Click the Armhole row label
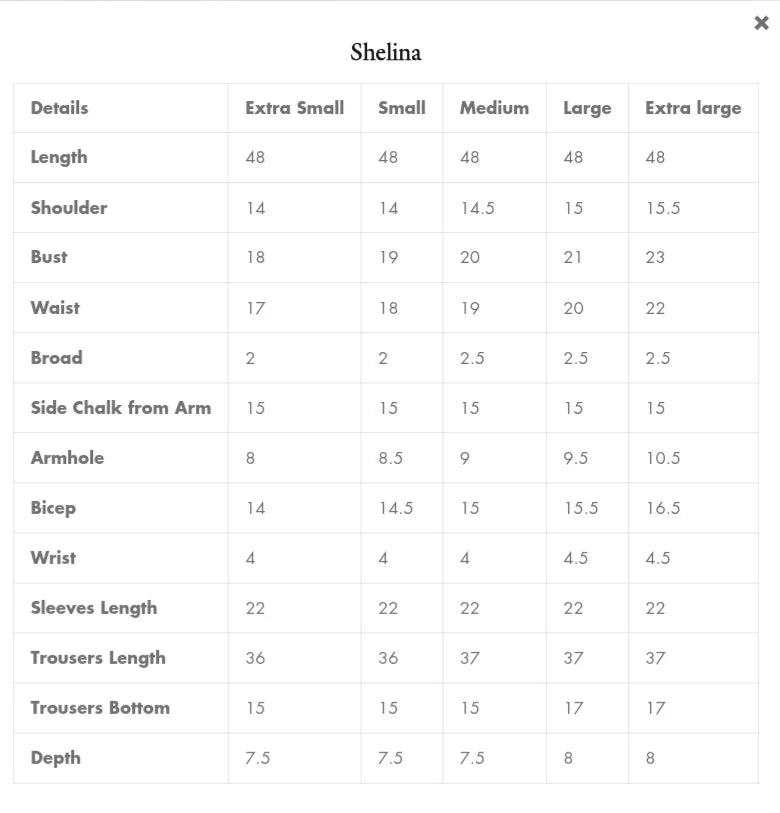Image resolution: width=780 pixels, height=813 pixels. click(67, 457)
